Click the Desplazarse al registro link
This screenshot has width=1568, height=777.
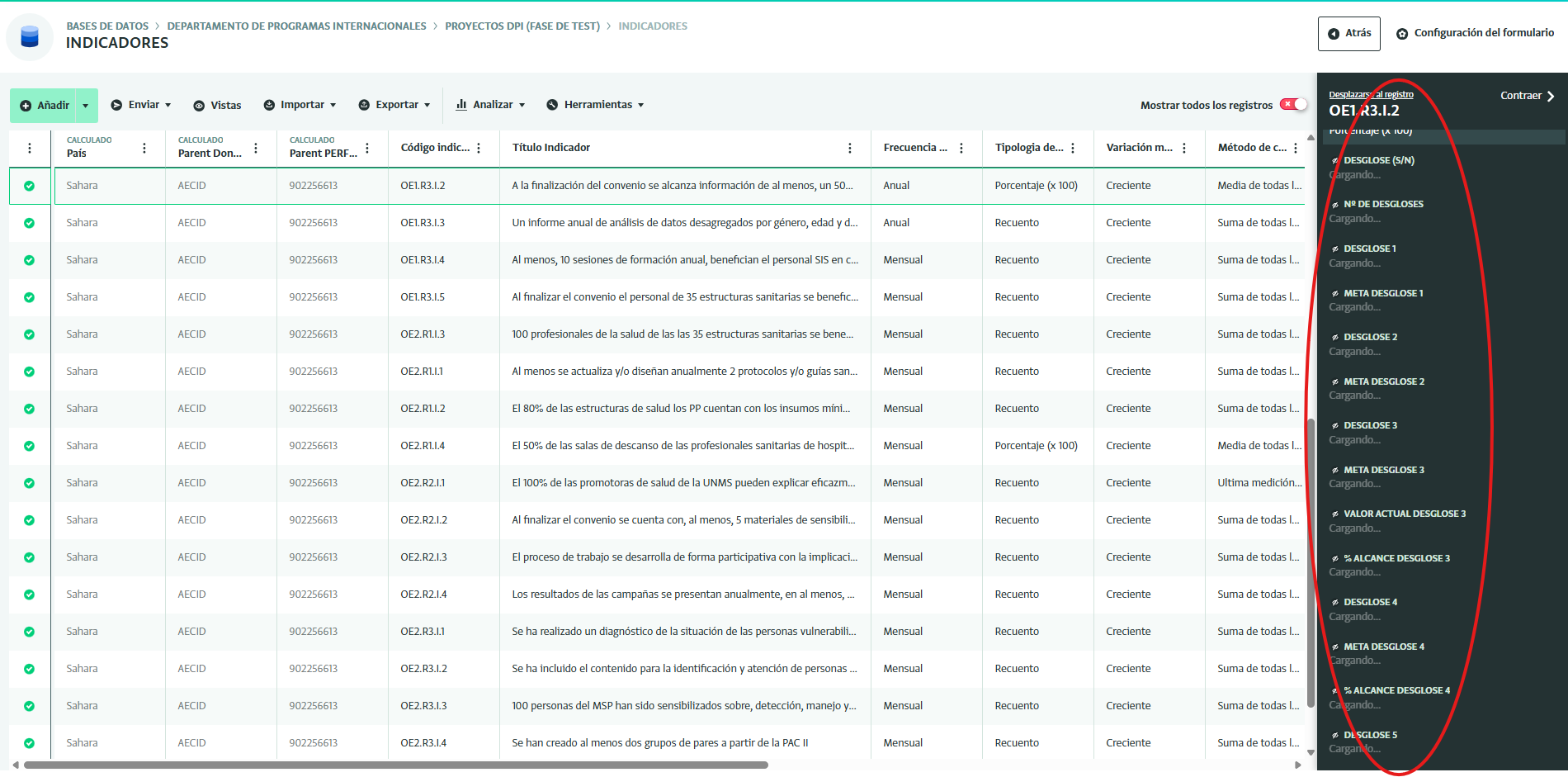pos(1371,94)
